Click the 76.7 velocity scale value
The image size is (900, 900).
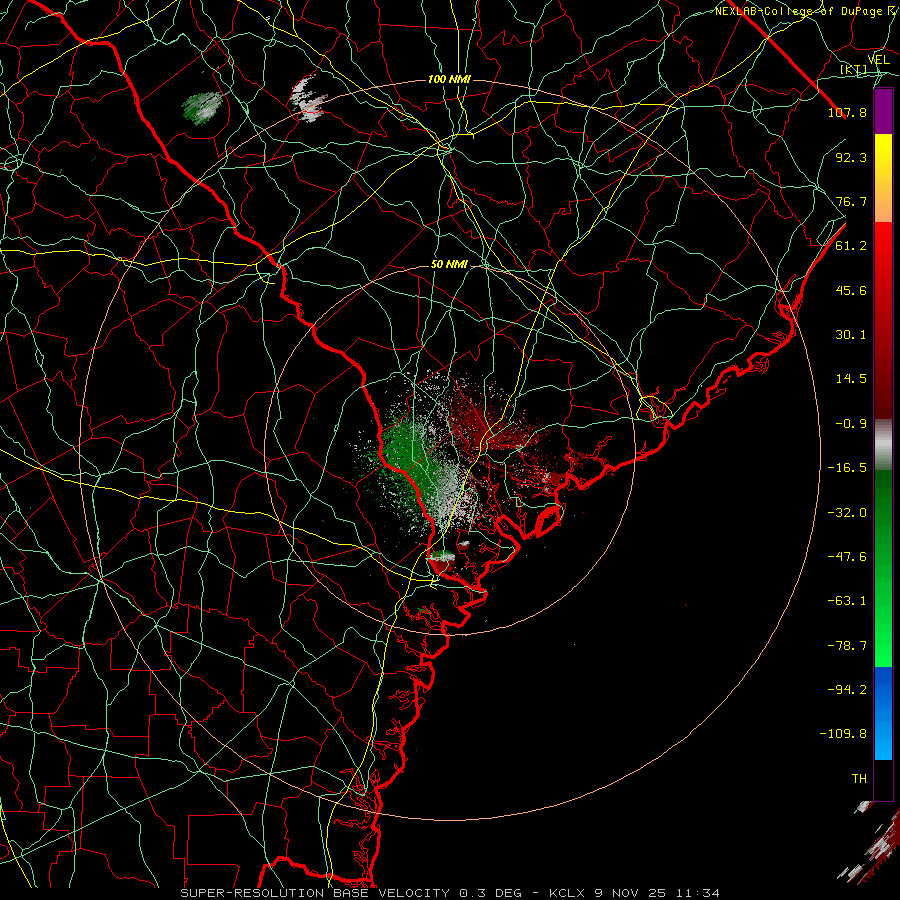851,201
